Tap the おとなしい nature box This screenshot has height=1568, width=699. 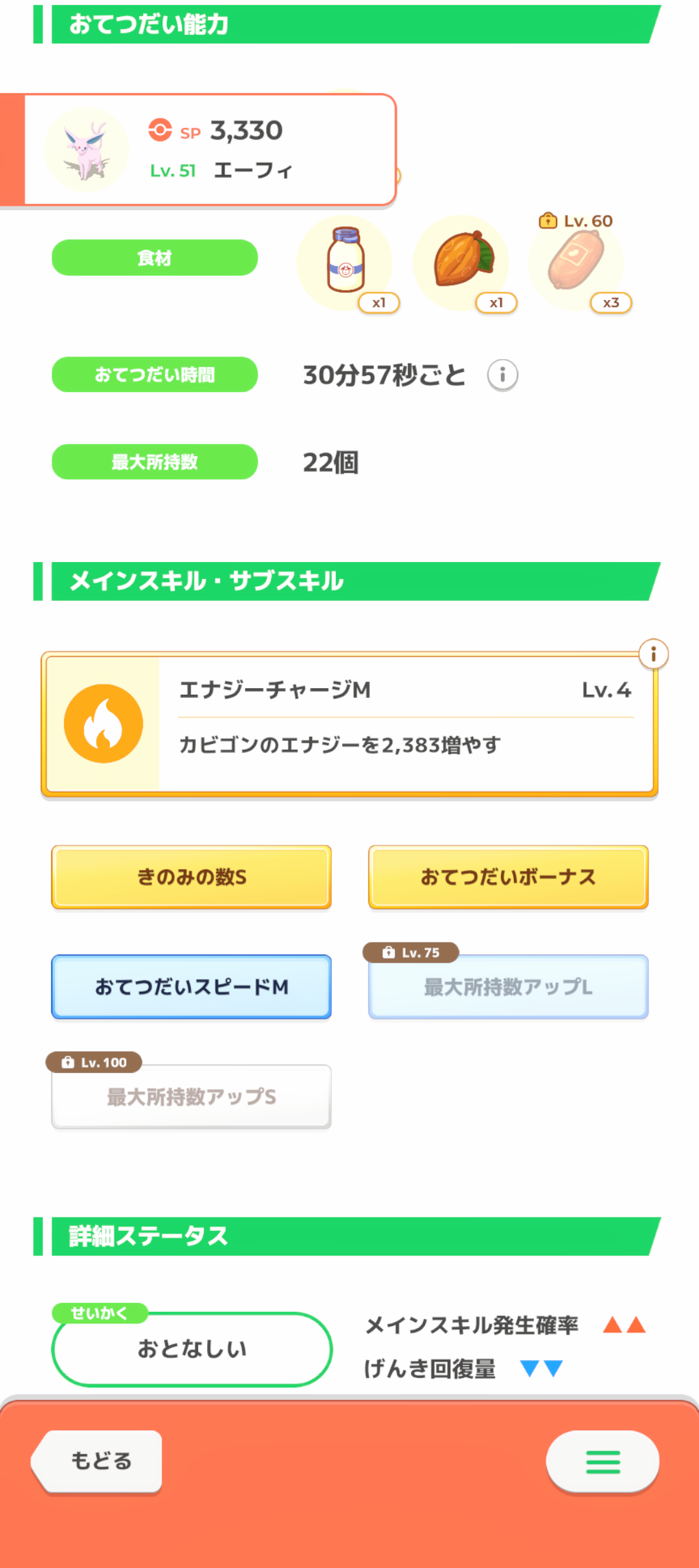192,1349
